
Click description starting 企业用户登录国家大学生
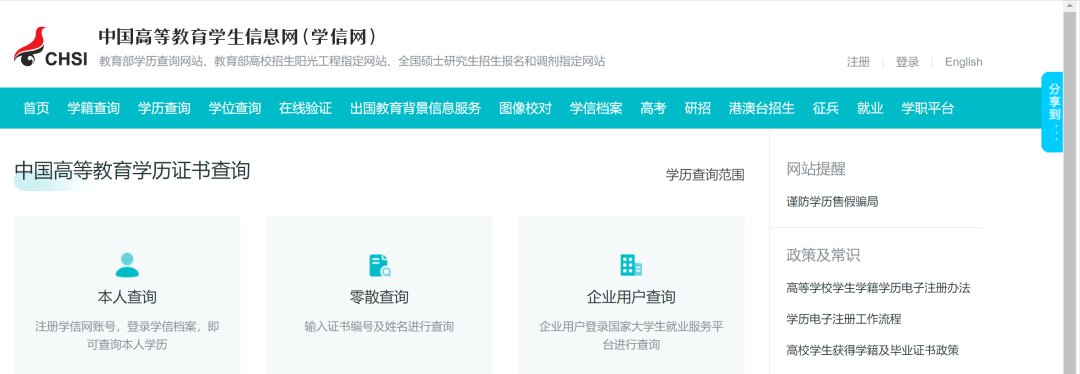[x=631, y=335]
